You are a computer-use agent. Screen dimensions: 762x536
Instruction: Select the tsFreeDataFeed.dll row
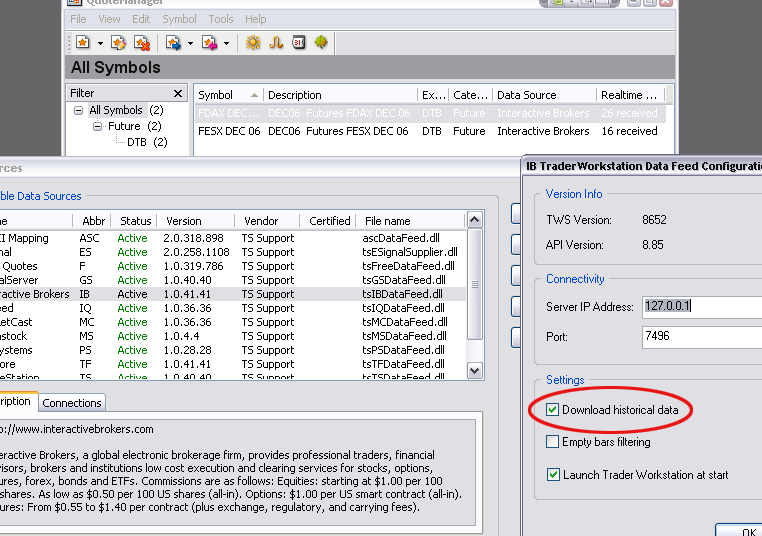[232, 266]
